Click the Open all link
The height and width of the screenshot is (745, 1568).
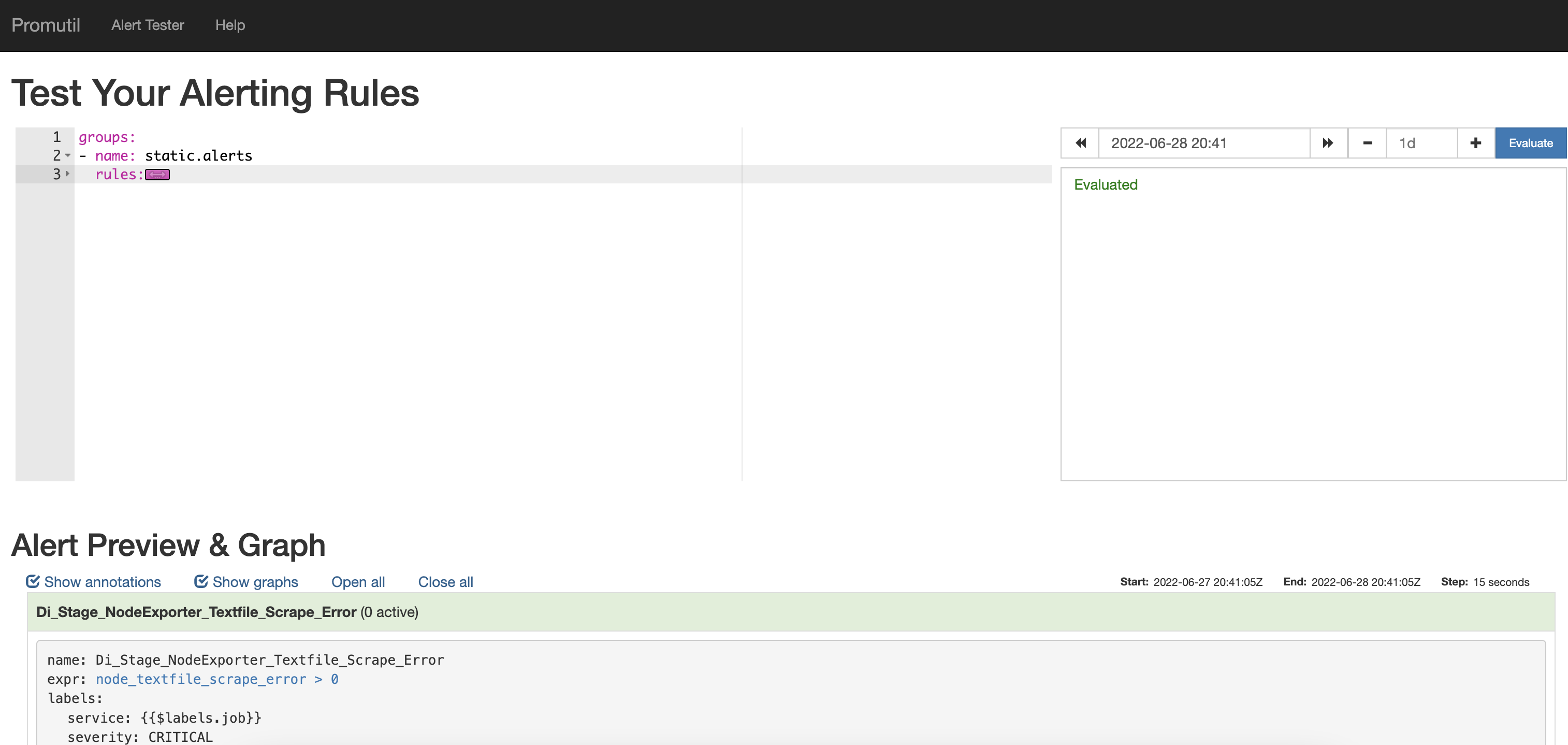tap(358, 582)
